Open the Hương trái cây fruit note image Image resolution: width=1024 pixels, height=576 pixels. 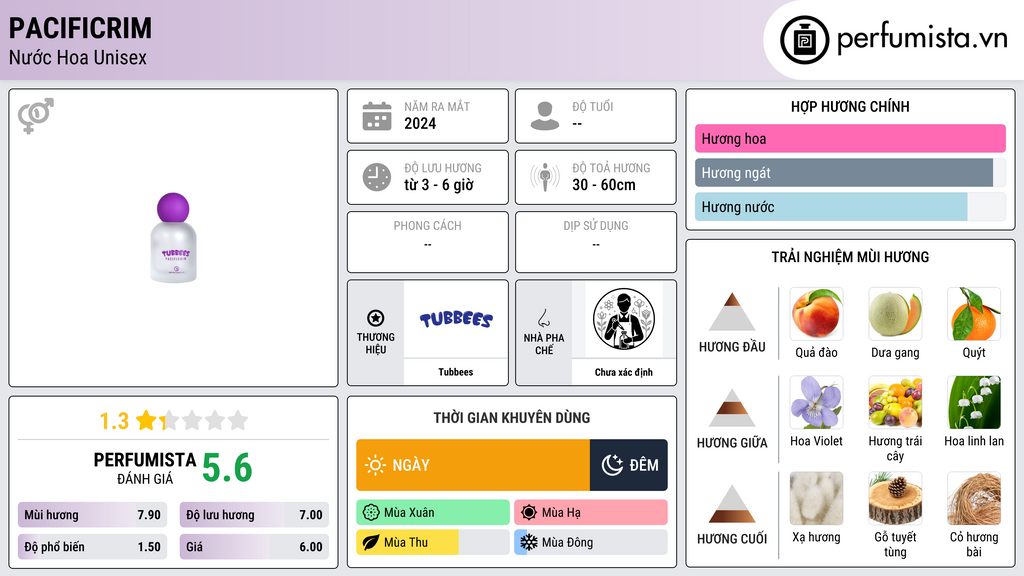click(x=895, y=402)
